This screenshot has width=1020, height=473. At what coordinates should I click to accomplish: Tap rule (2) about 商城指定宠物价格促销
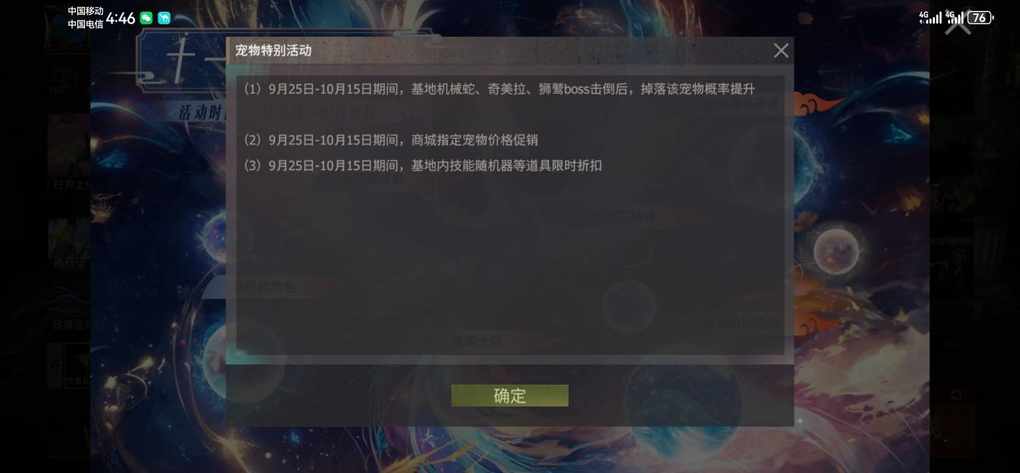point(391,140)
